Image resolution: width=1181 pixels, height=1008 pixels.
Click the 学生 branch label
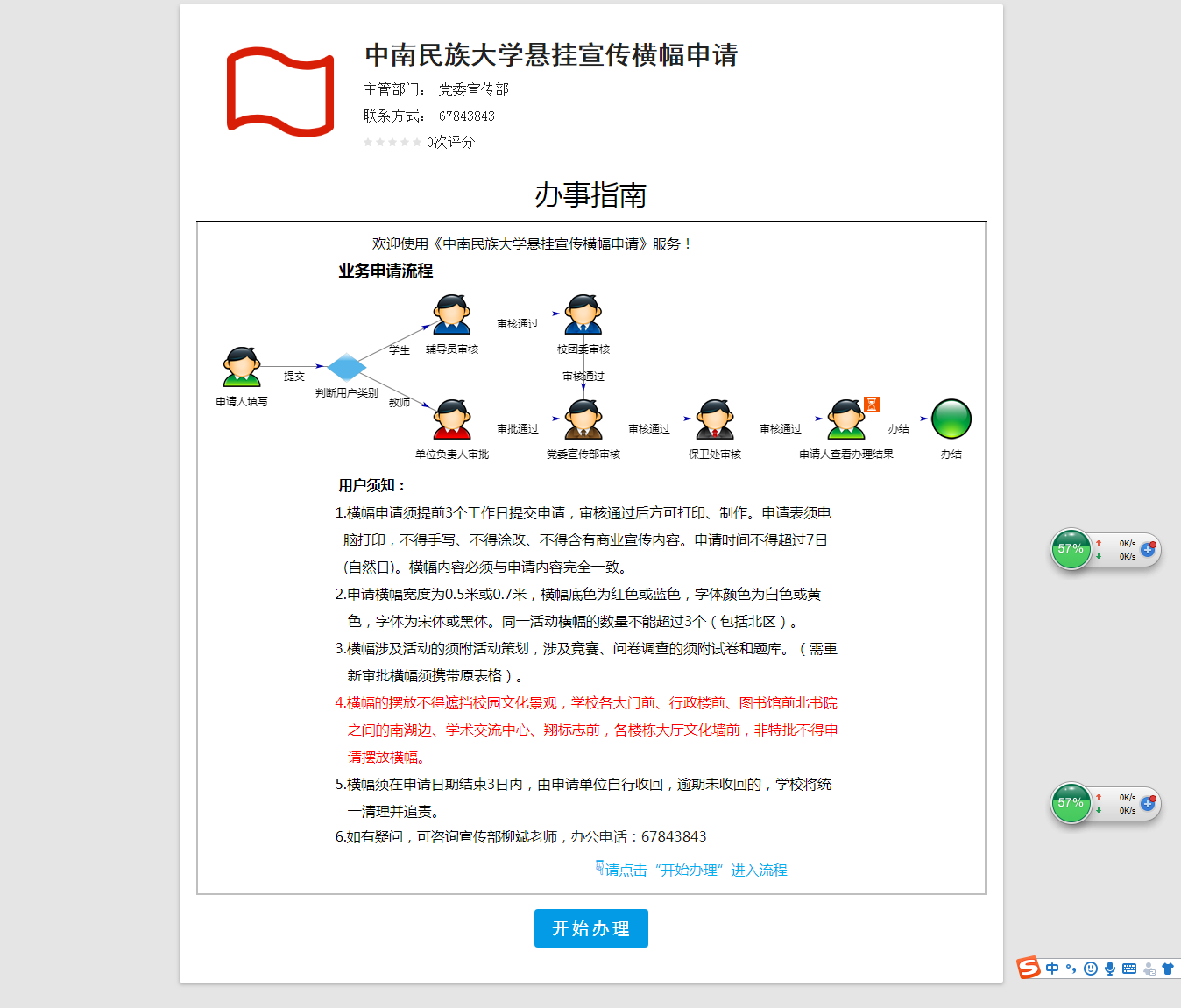400,349
